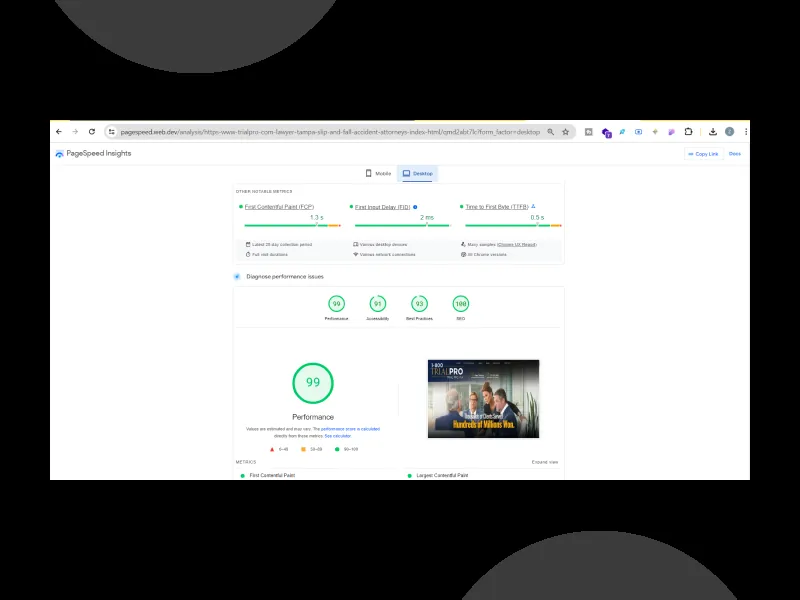The image size is (800, 600).
Task: Bookmark this page with the star icon
Action: [565, 132]
